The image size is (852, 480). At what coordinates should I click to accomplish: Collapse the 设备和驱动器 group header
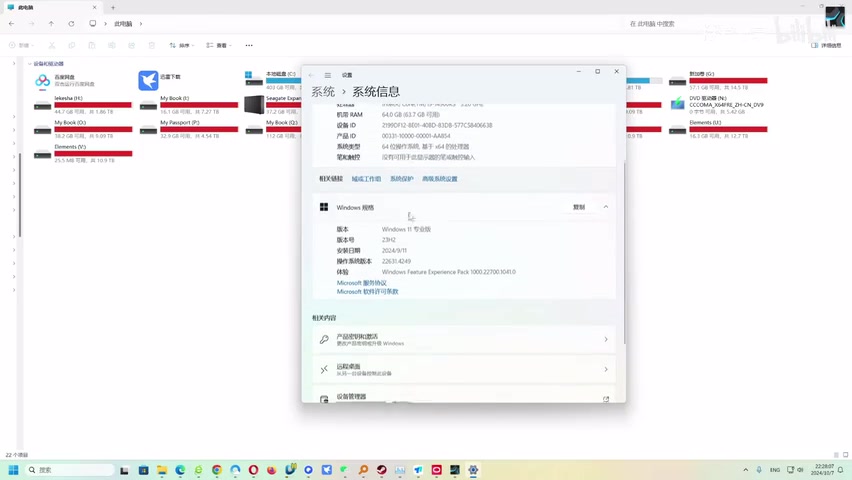tap(29, 64)
